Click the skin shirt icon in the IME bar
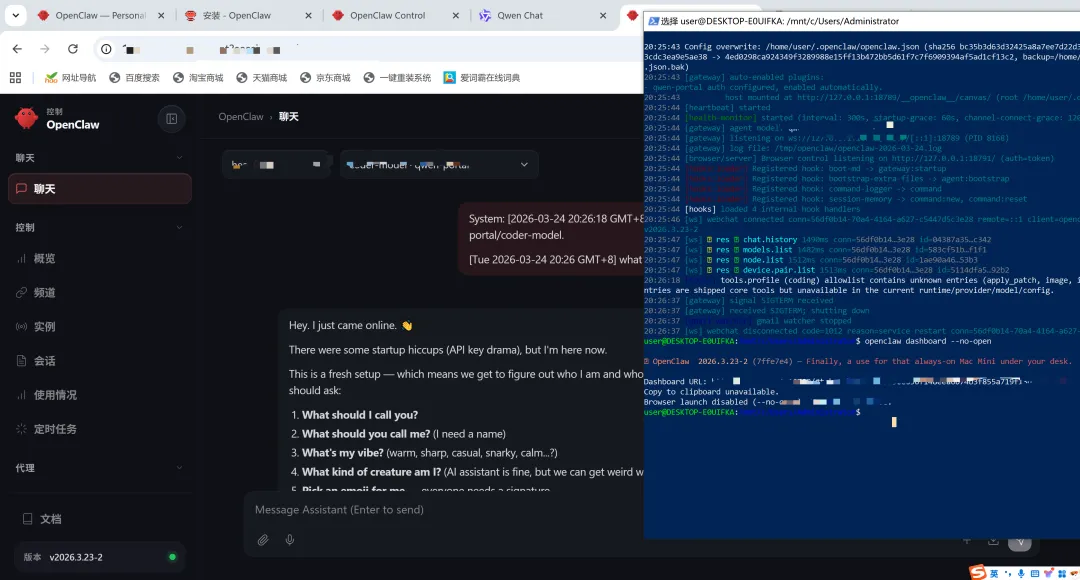The height and width of the screenshot is (580, 1080). pos(1048,573)
